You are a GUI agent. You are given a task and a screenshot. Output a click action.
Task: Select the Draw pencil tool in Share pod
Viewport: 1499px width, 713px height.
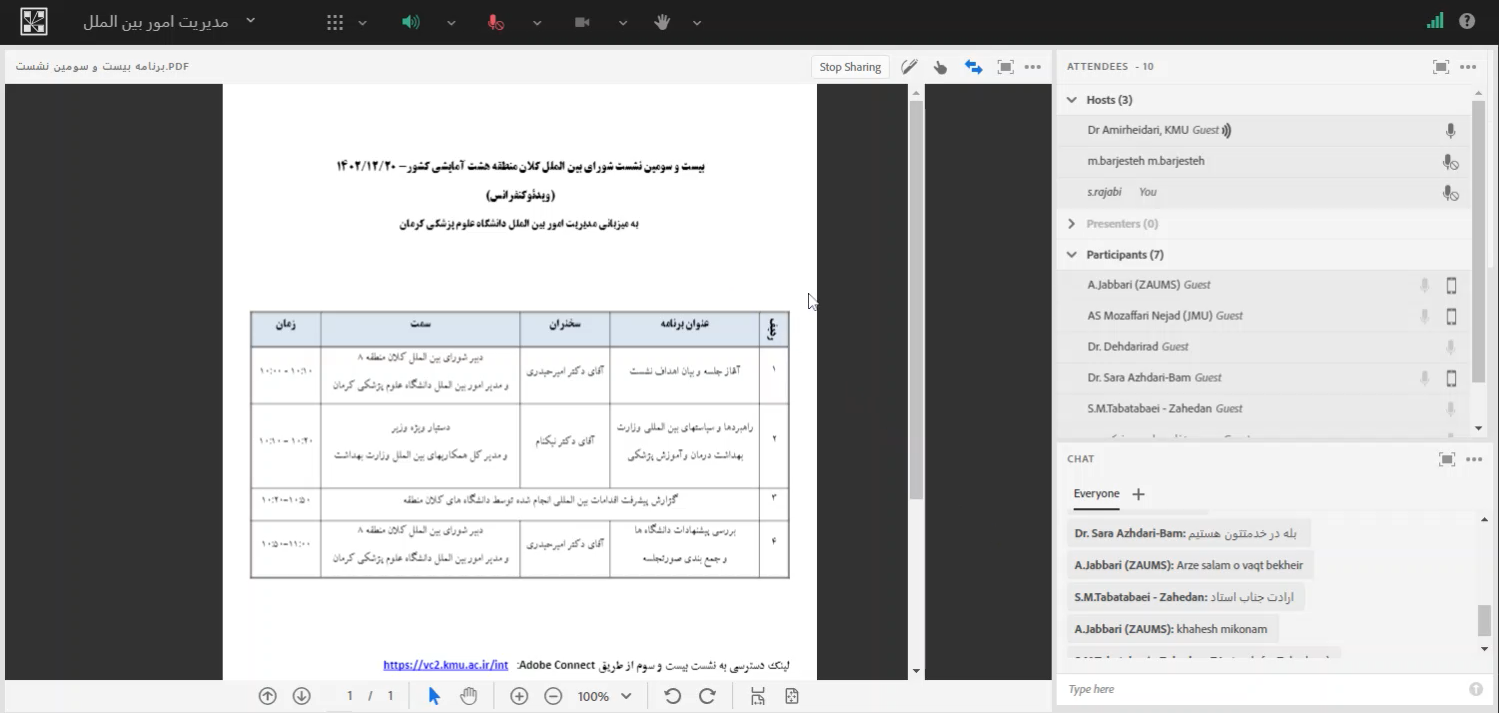pyautogui.click(x=909, y=67)
